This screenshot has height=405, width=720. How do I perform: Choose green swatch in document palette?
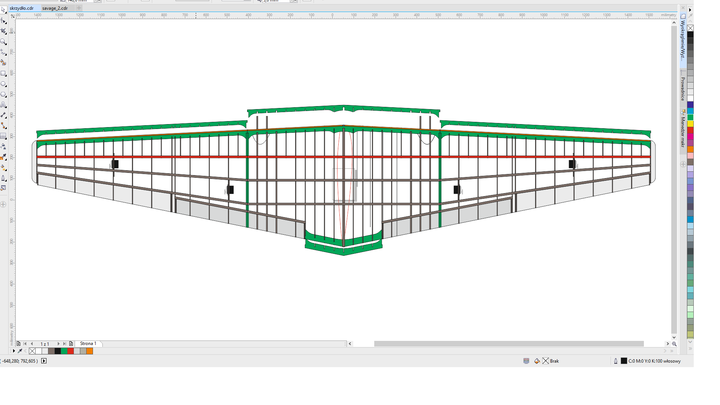[x=64, y=351]
